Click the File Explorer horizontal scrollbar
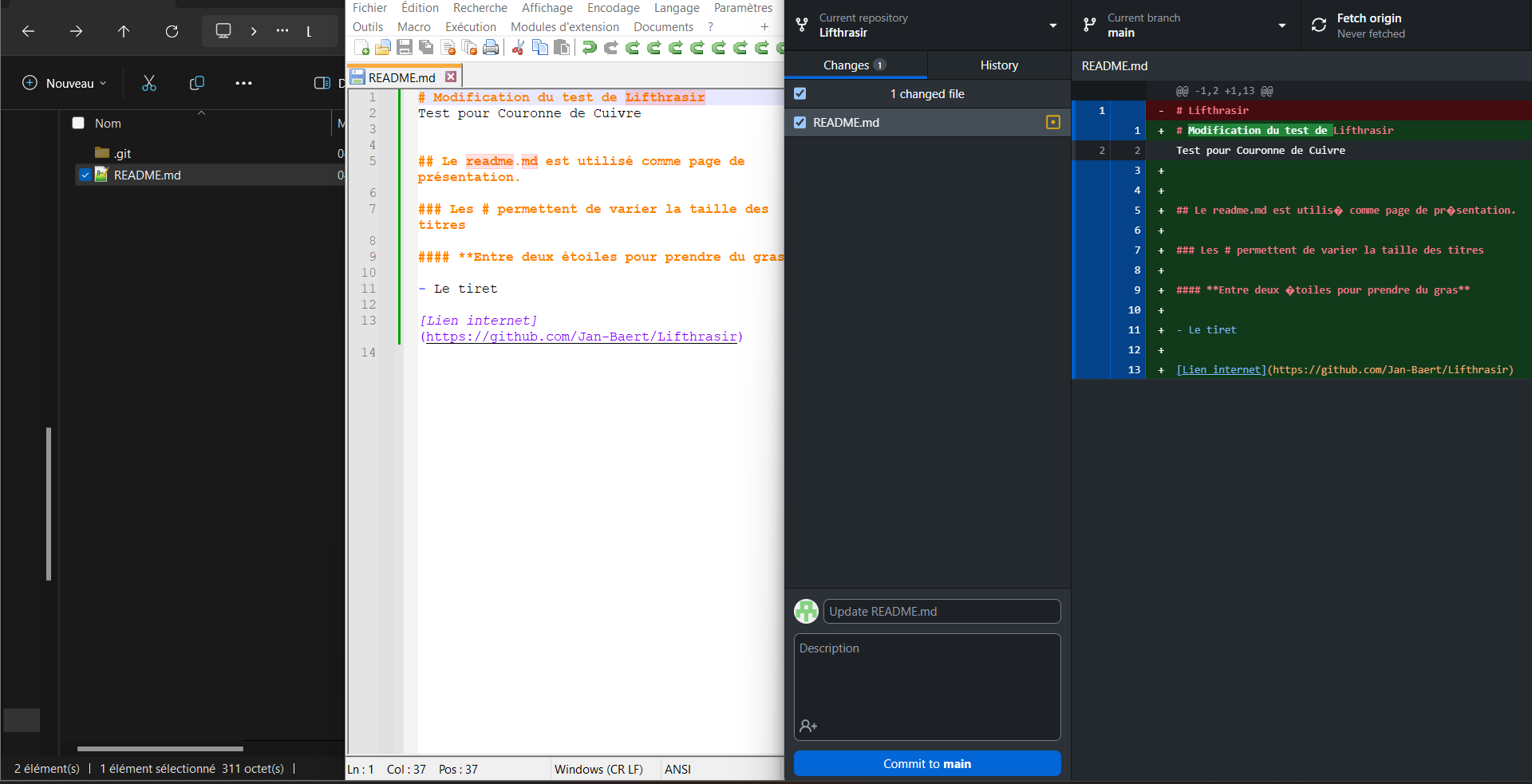 pyautogui.click(x=160, y=748)
